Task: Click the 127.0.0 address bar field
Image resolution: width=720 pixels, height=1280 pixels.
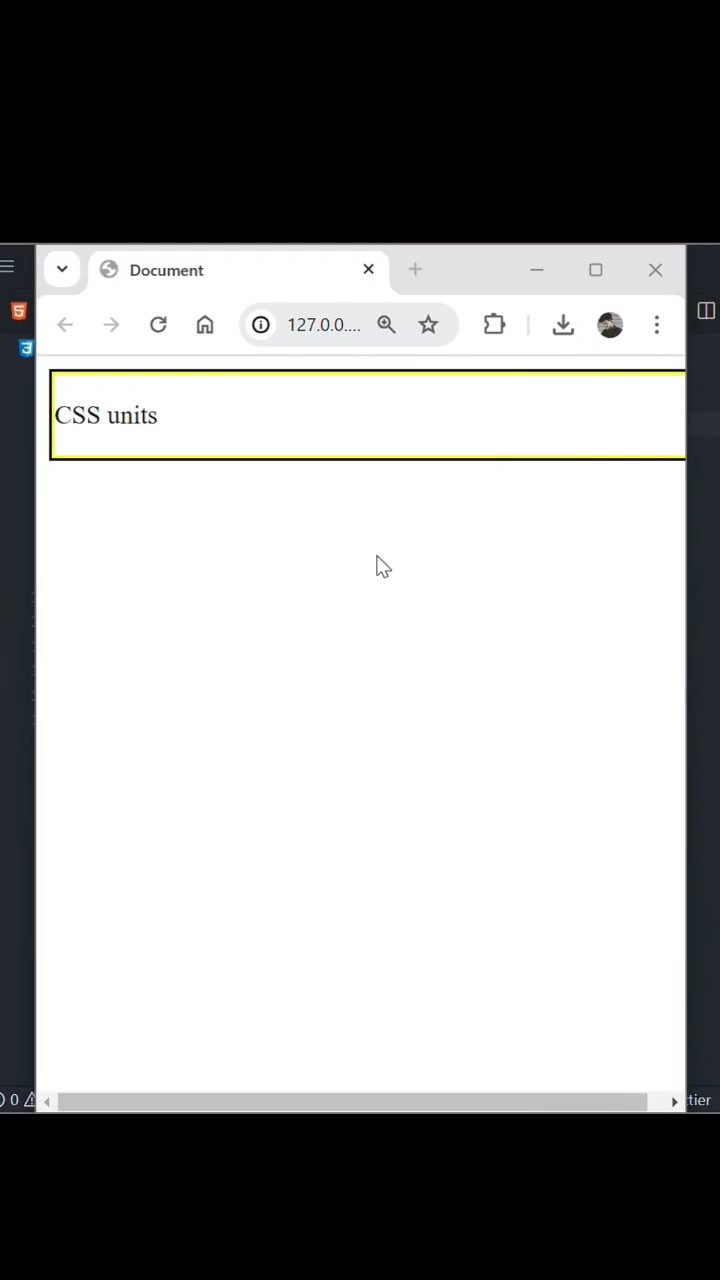Action: click(x=323, y=324)
